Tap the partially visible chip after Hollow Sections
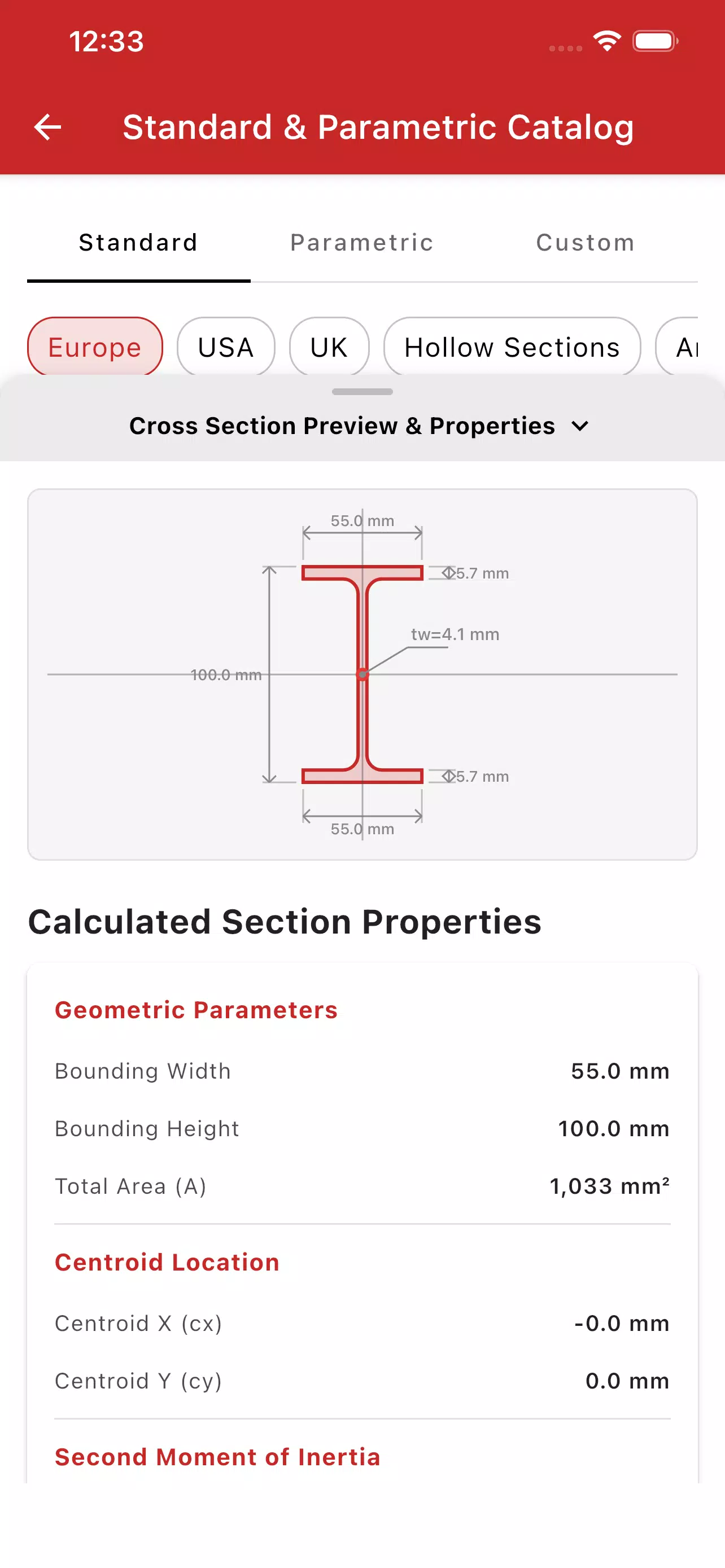Viewport: 725px width, 1568px height. tap(677, 347)
